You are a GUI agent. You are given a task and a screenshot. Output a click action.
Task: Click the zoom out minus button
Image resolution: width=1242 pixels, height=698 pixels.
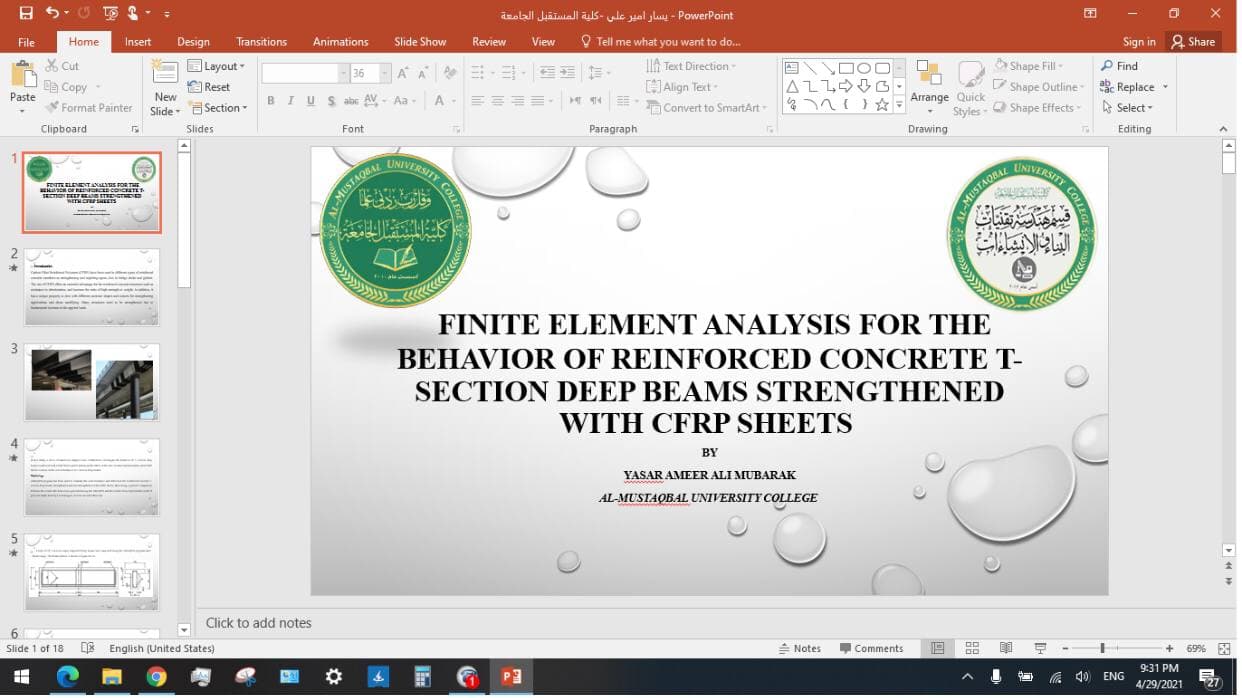(x=1066, y=648)
